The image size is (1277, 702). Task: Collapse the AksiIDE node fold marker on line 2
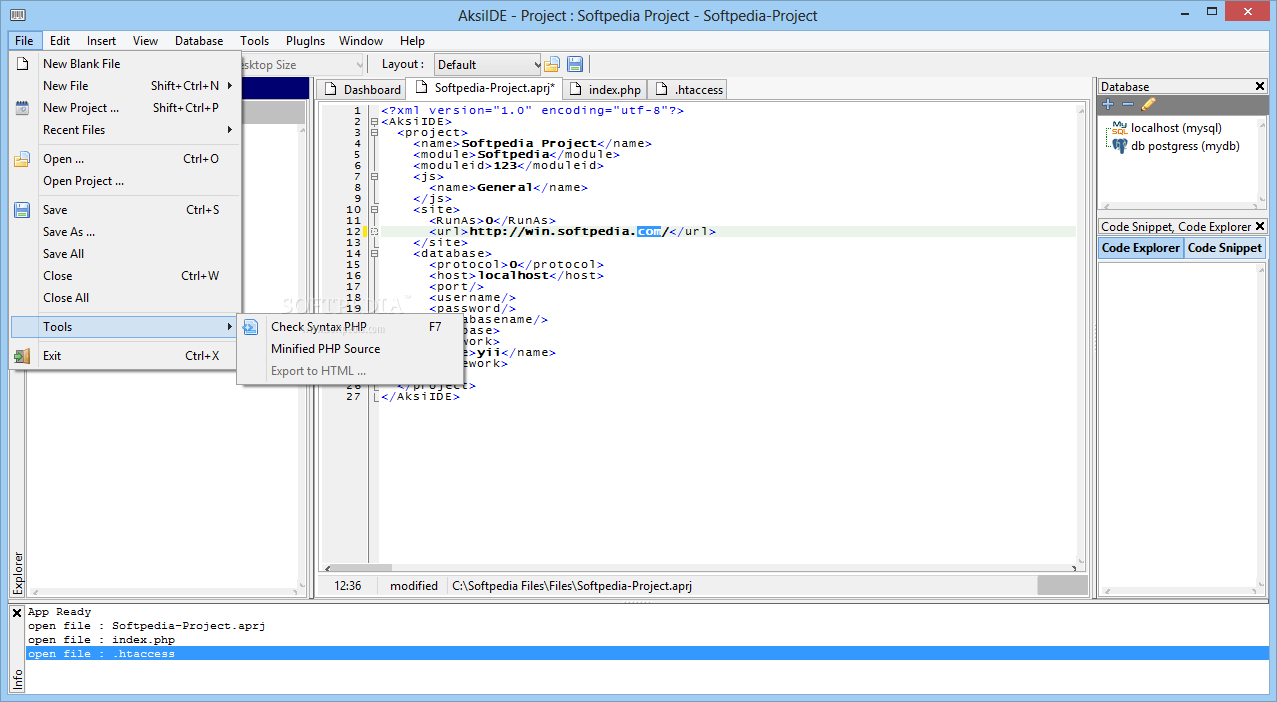click(x=374, y=122)
